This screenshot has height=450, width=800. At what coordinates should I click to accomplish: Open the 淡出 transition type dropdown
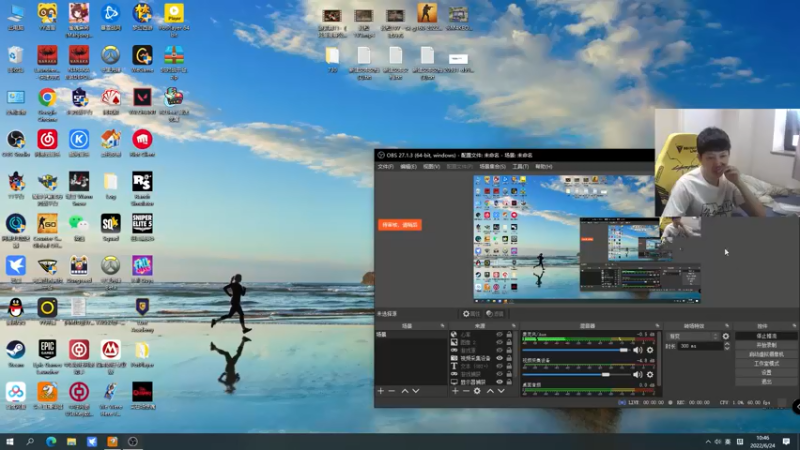click(x=693, y=336)
